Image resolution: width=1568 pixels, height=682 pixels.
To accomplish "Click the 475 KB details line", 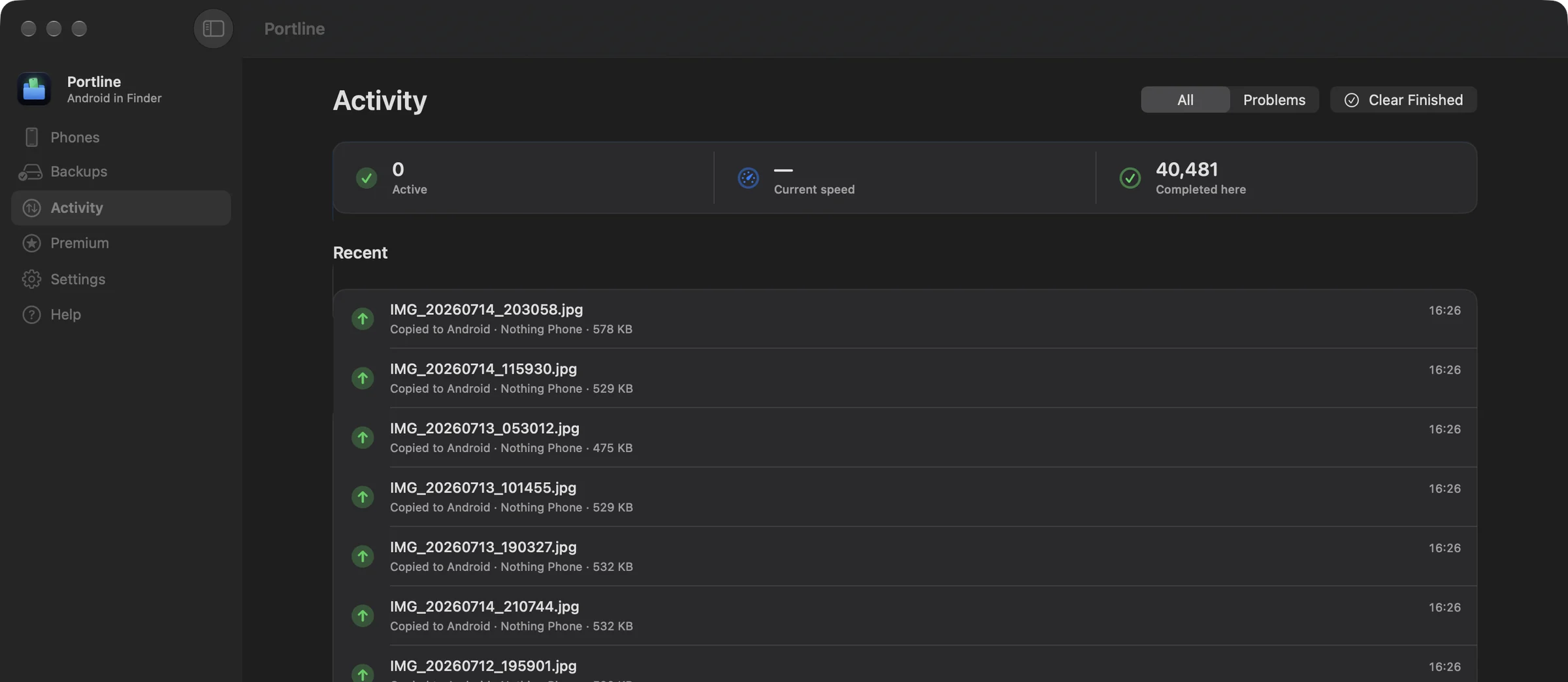I will coord(511,448).
